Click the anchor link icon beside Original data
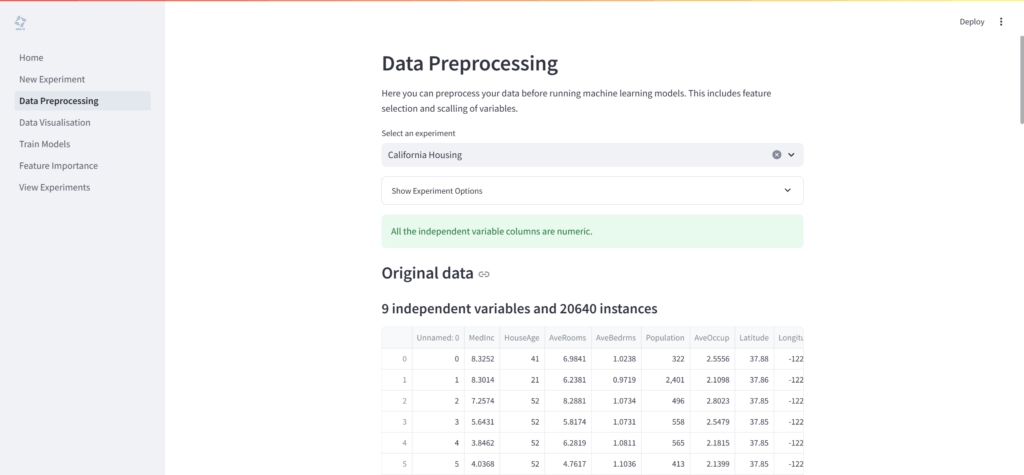 coord(484,274)
